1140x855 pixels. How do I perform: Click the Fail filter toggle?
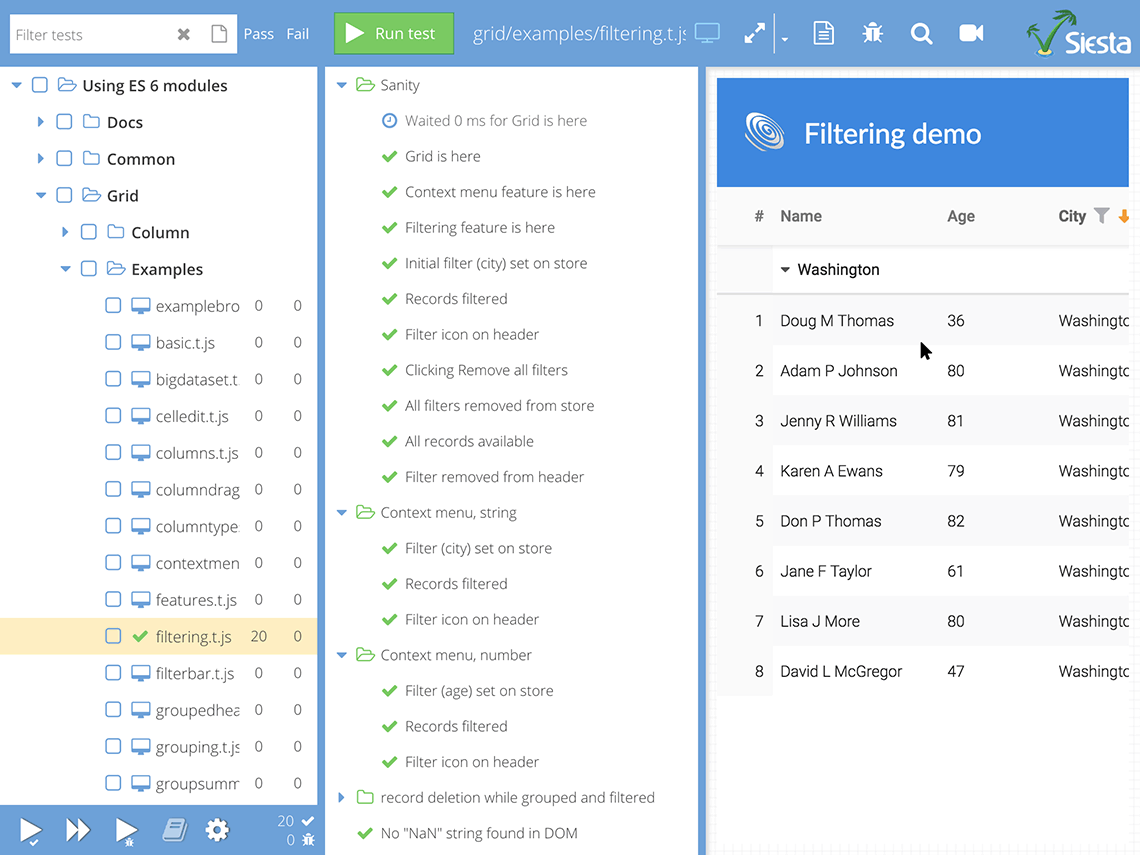pyautogui.click(x=297, y=34)
